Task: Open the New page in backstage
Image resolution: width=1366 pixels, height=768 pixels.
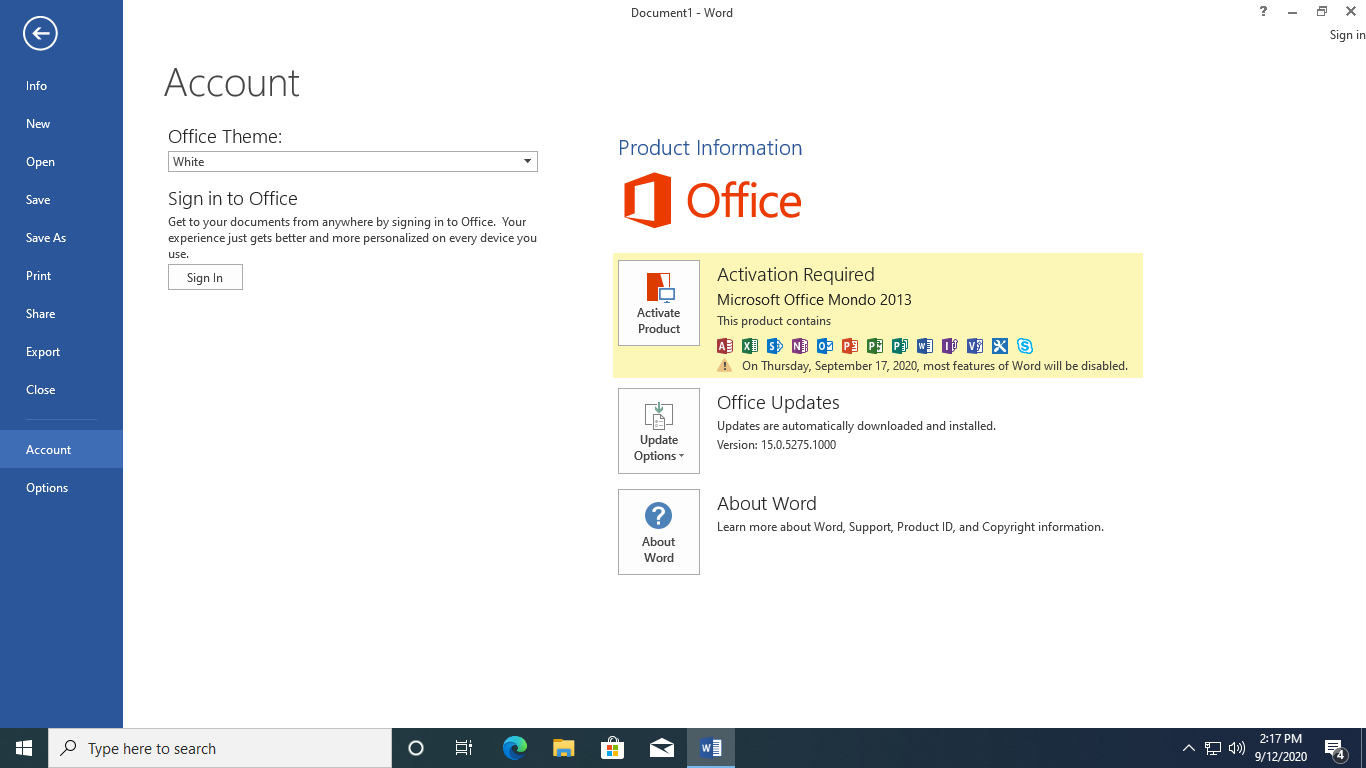Action: pos(61,124)
